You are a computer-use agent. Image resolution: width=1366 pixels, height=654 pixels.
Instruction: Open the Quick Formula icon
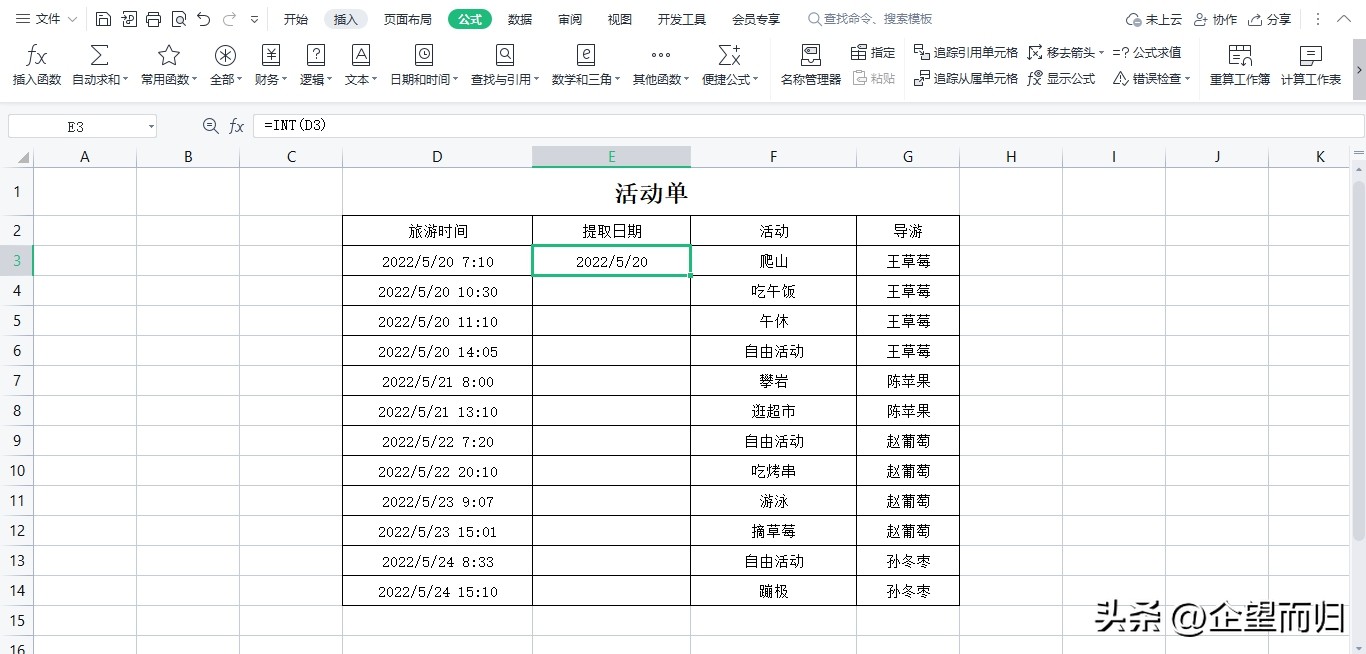[730, 56]
